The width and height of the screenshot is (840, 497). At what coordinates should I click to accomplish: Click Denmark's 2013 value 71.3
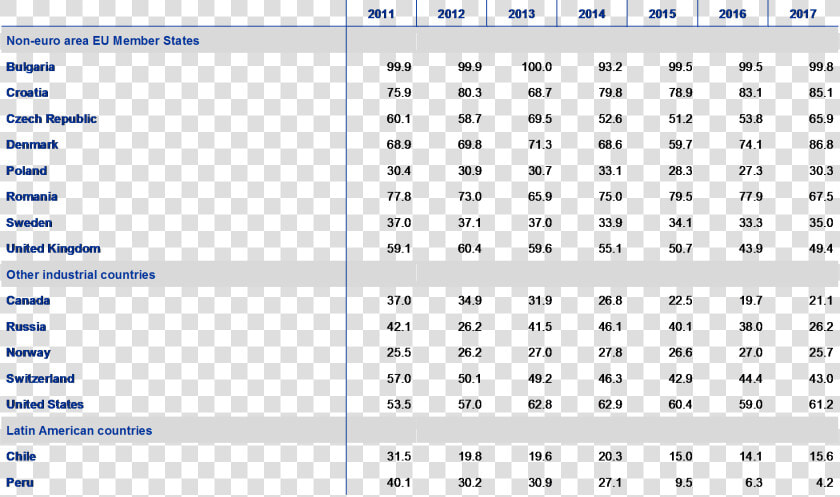(539, 145)
